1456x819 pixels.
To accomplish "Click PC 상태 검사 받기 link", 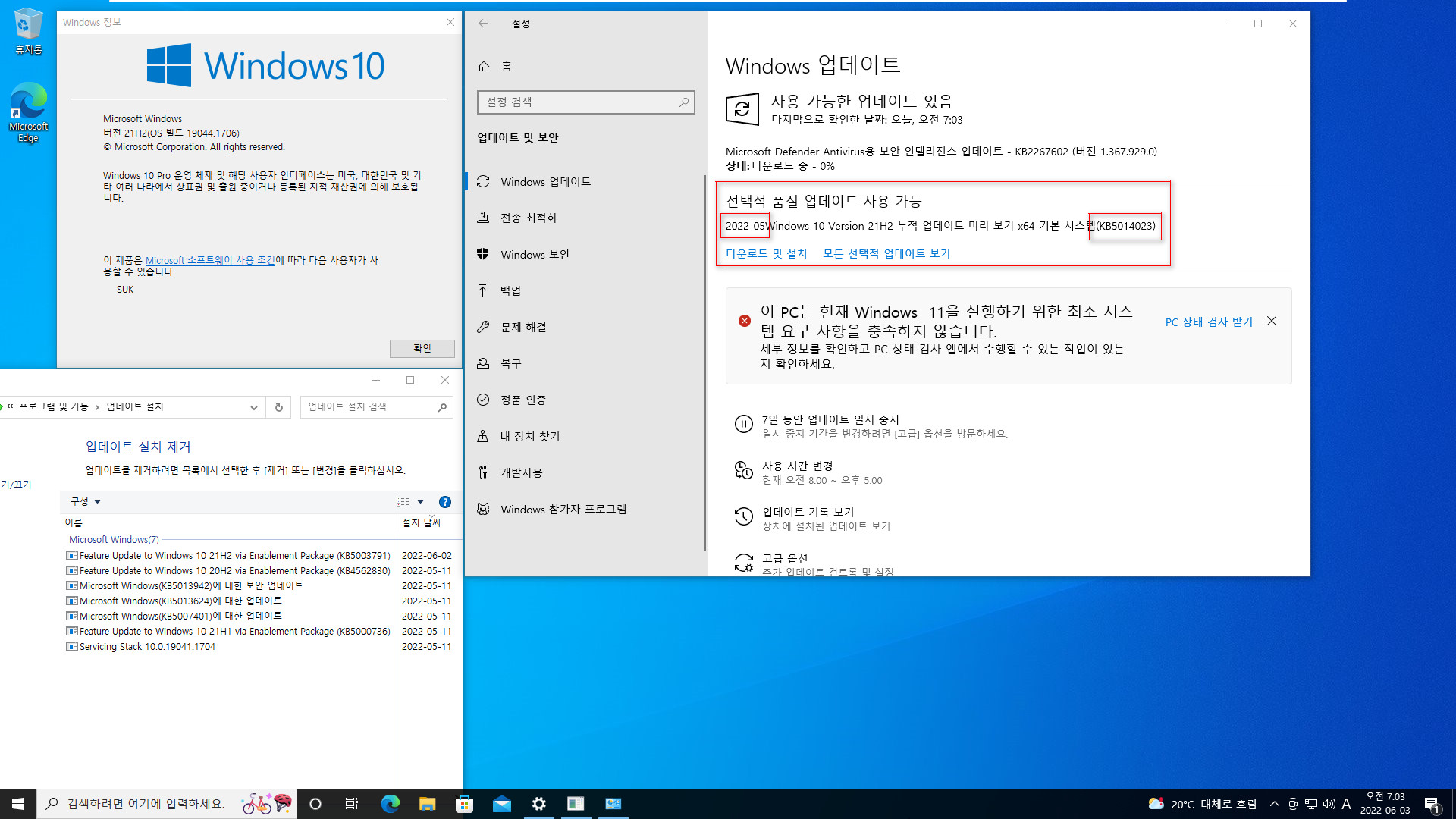I will 1209,322.
